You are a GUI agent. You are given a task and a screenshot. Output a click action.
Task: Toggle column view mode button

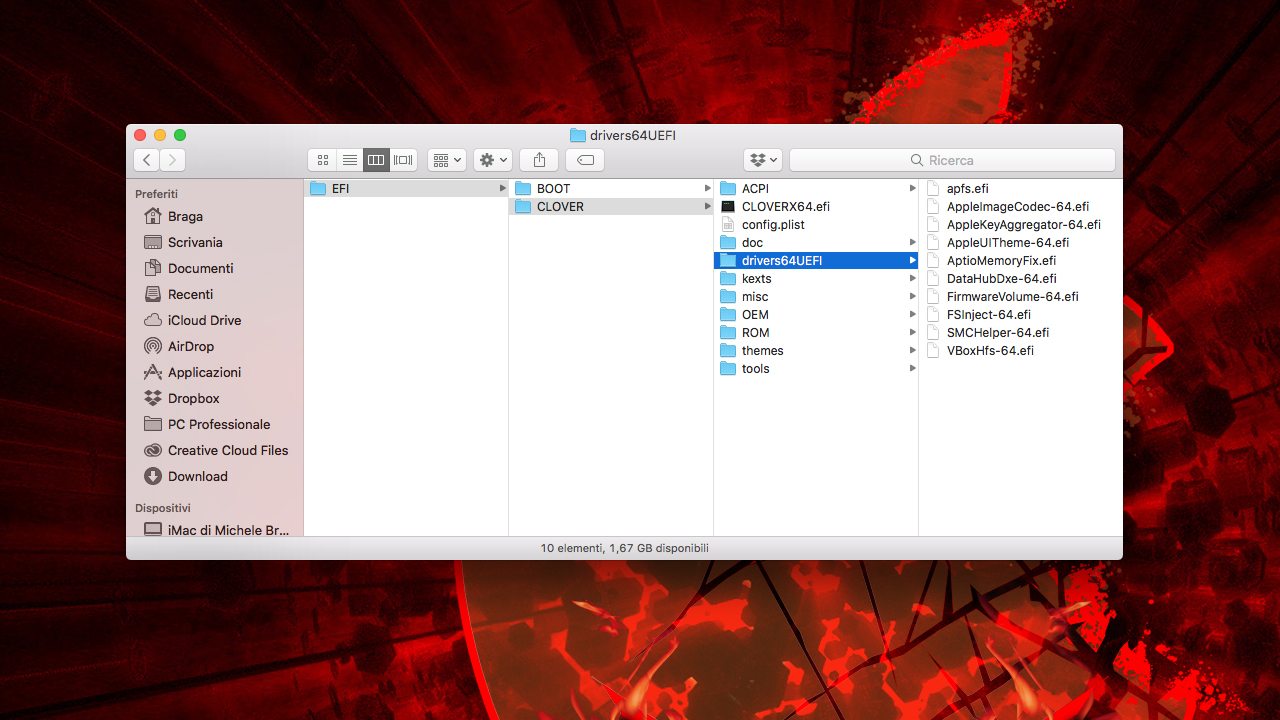pos(376,160)
